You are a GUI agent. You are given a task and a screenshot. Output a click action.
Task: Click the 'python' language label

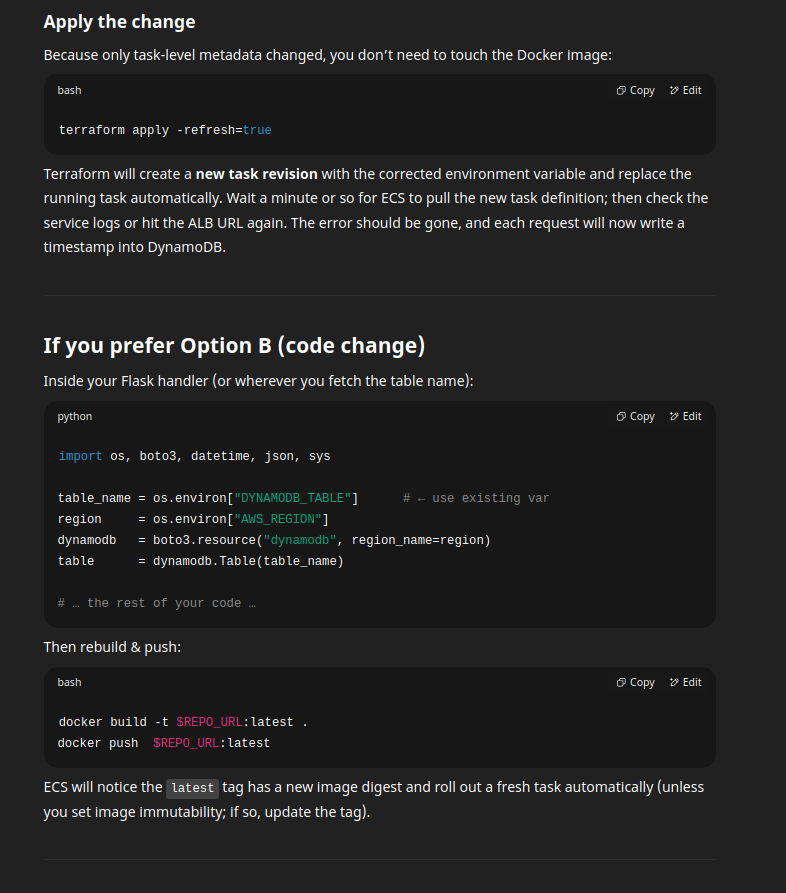75,416
